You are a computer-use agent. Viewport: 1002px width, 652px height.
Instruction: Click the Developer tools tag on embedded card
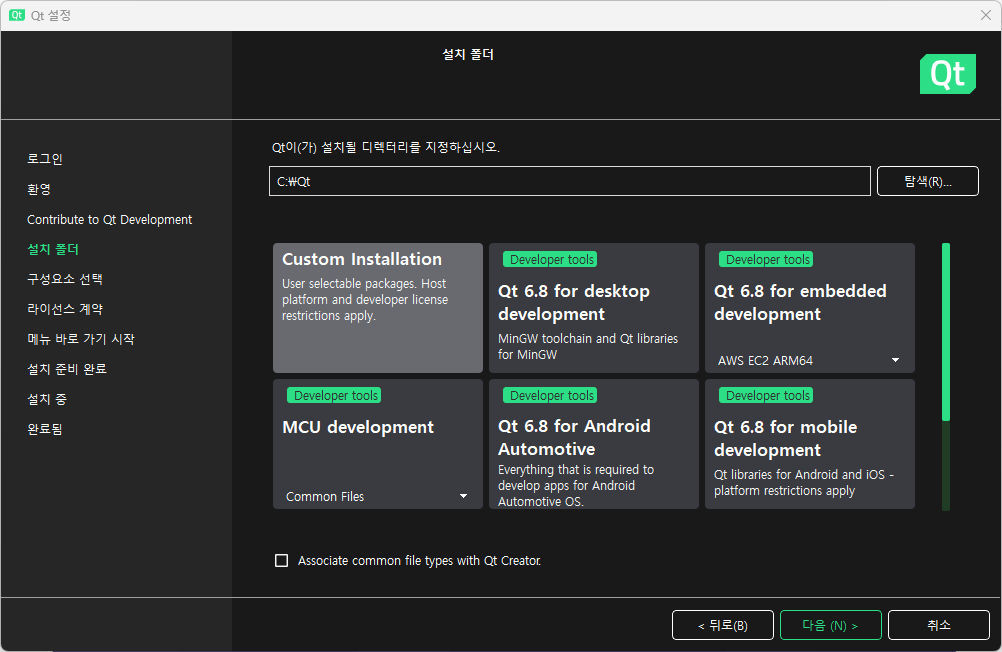pyautogui.click(x=766, y=260)
